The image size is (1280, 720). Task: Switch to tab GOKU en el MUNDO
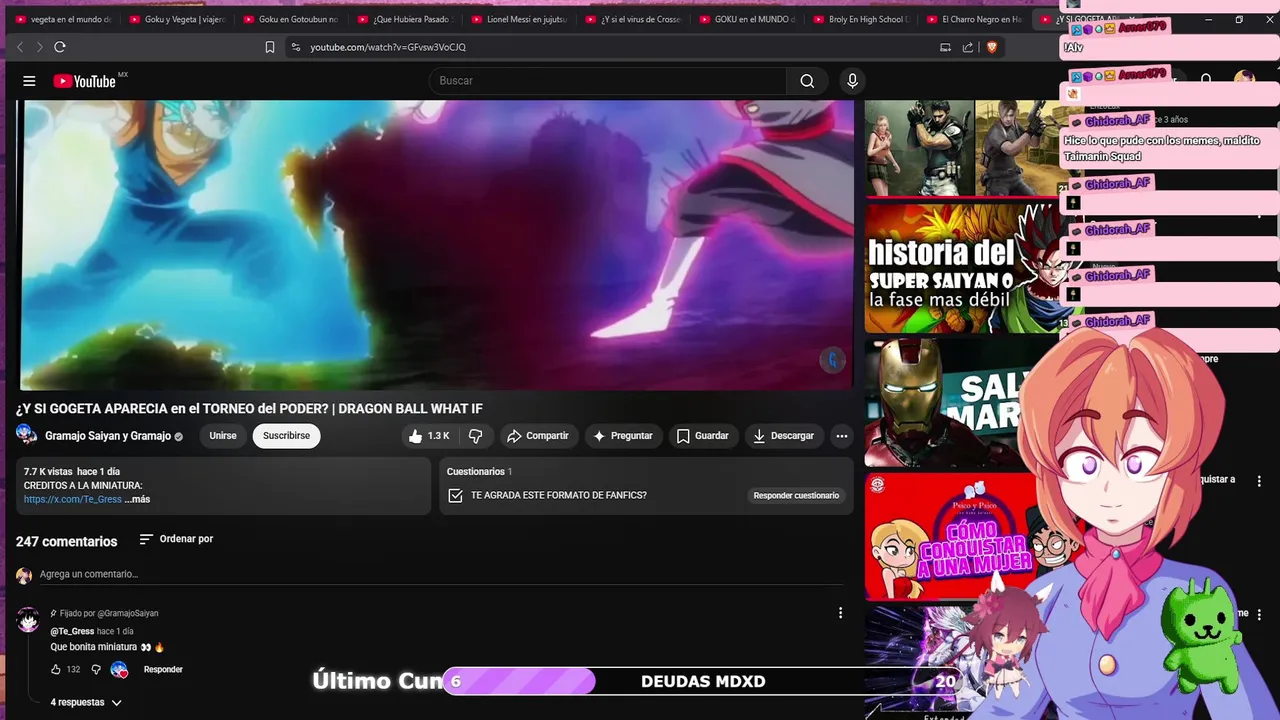pos(749,19)
